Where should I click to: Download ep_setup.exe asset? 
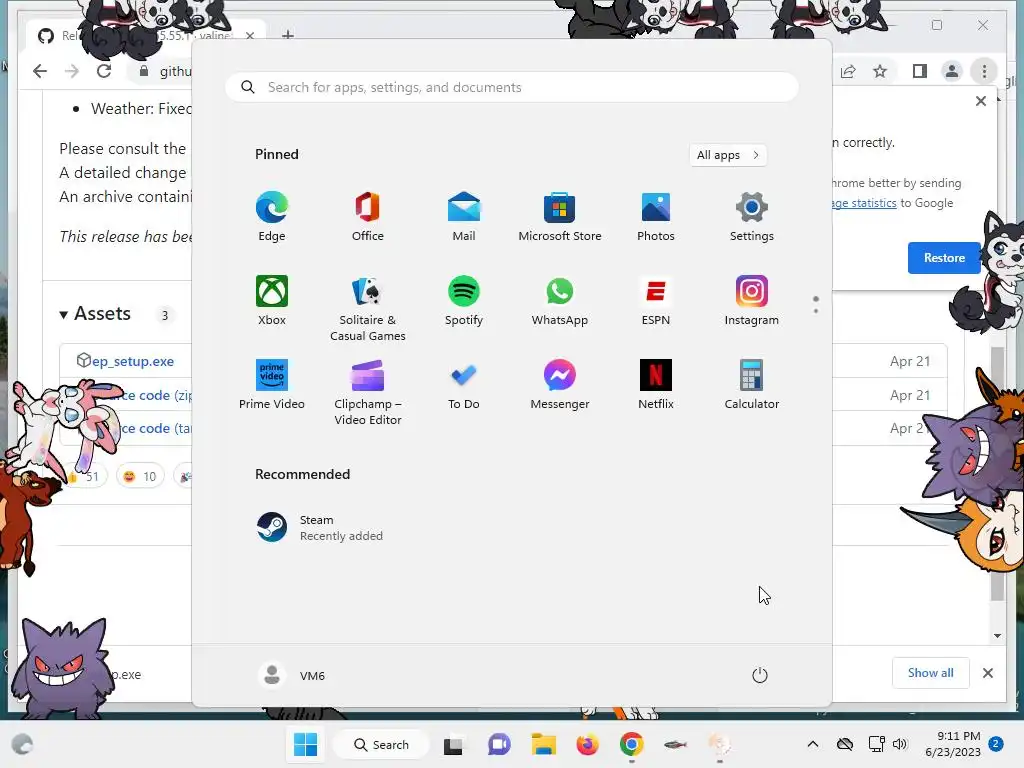click(x=133, y=361)
